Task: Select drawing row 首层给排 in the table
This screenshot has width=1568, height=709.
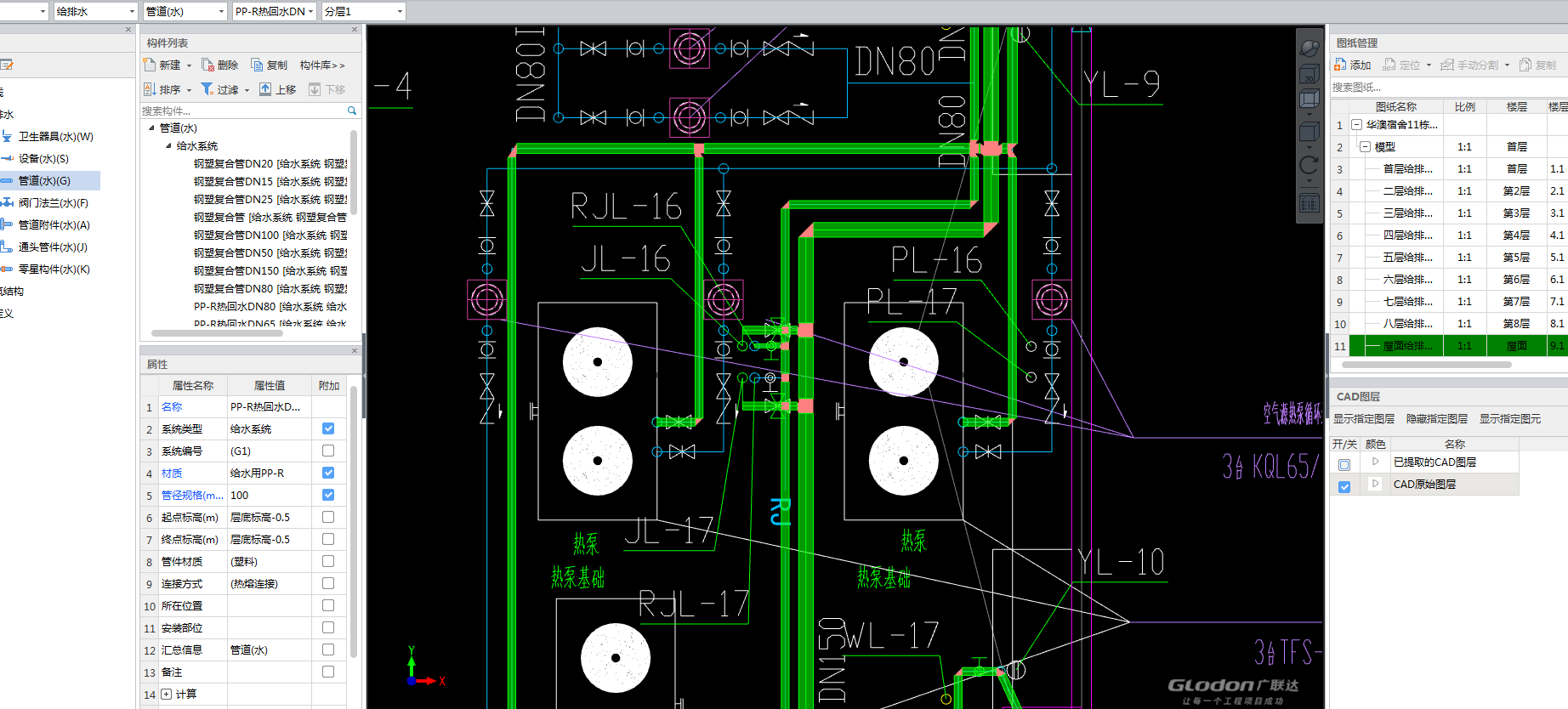Action: 1449,168
